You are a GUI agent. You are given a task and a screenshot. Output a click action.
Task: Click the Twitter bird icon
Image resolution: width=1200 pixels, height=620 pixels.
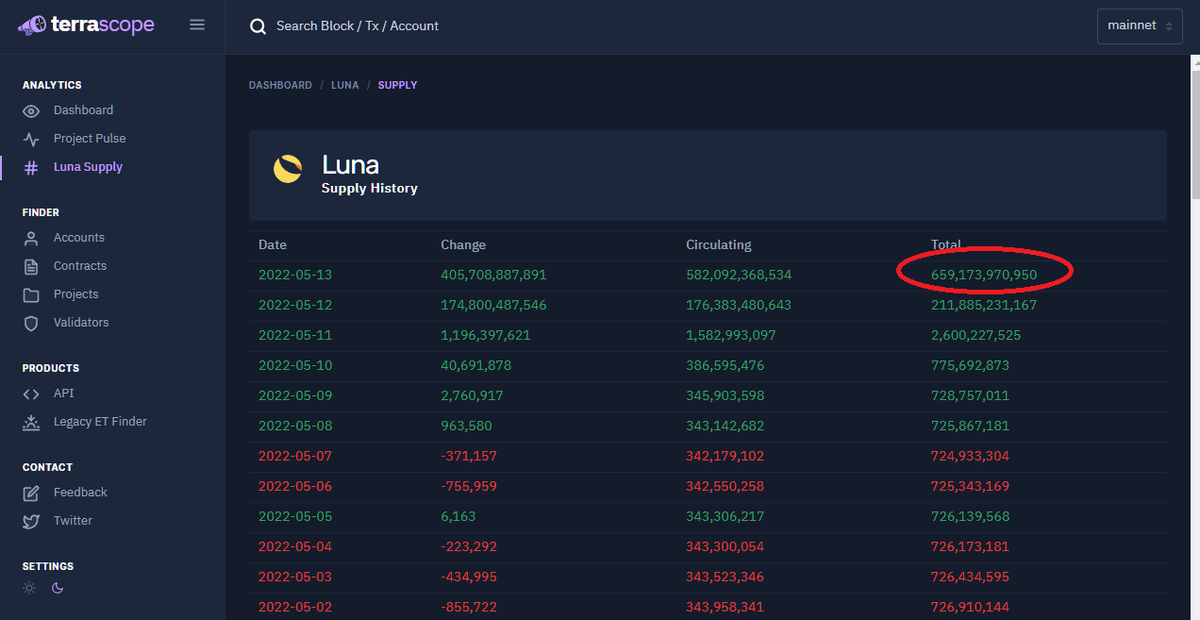point(31,521)
